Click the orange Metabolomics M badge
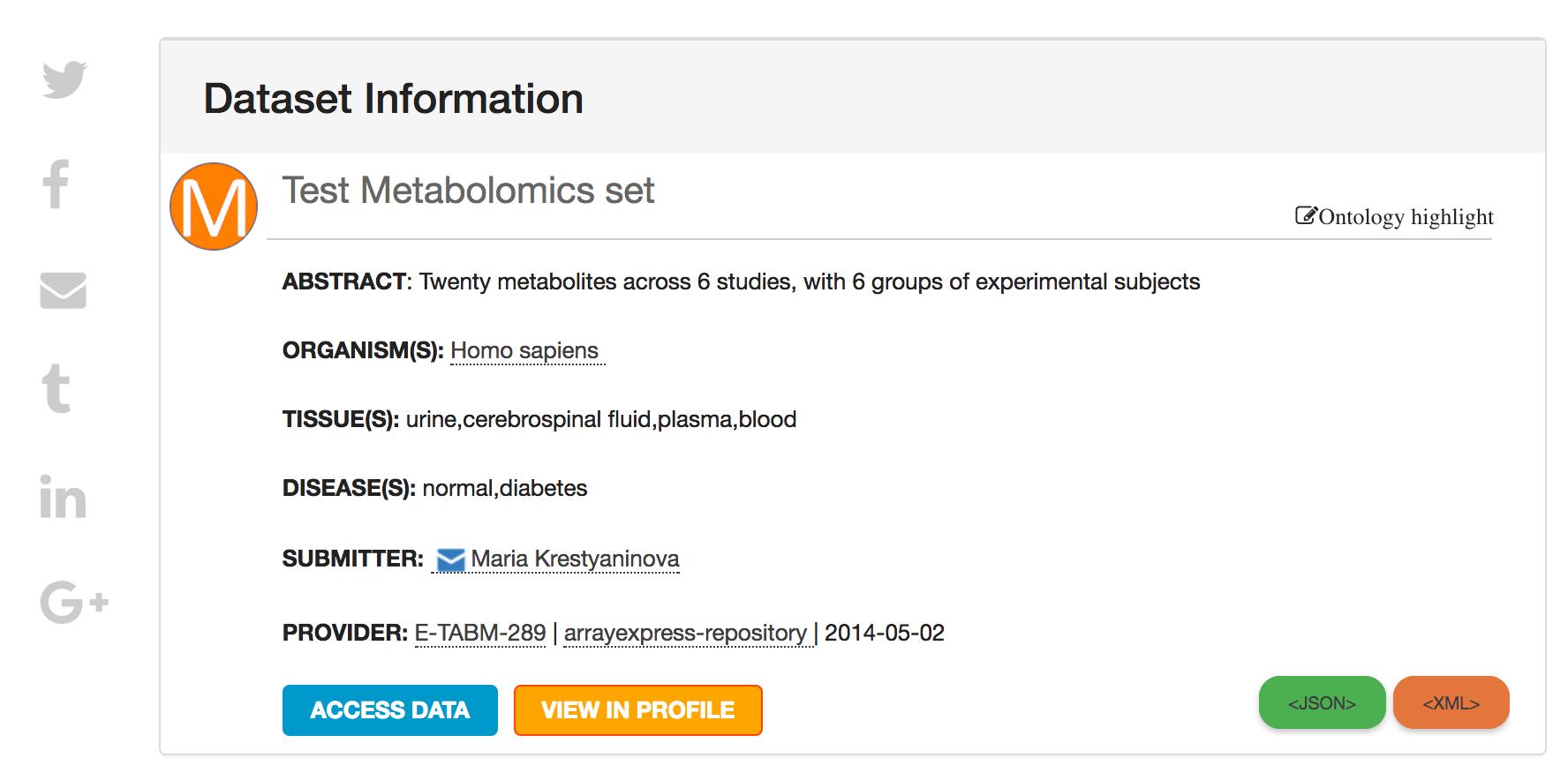 214,206
